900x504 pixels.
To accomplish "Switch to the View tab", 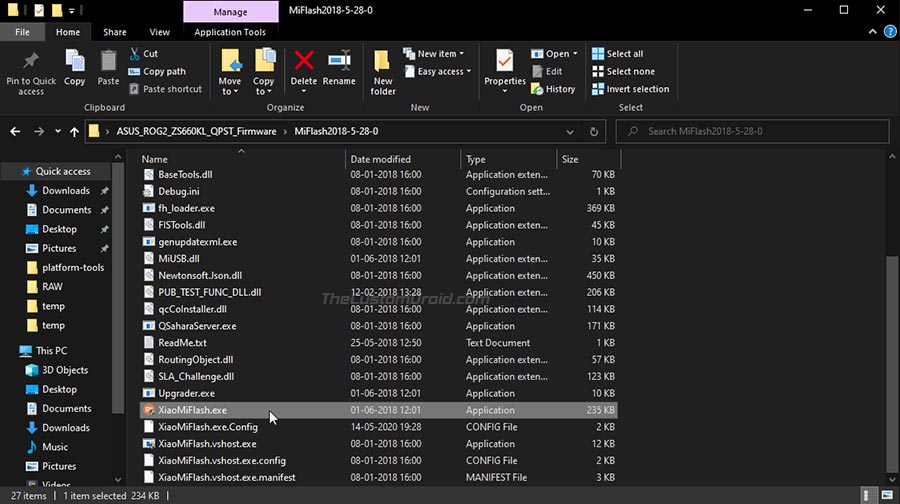I will point(160,32).
